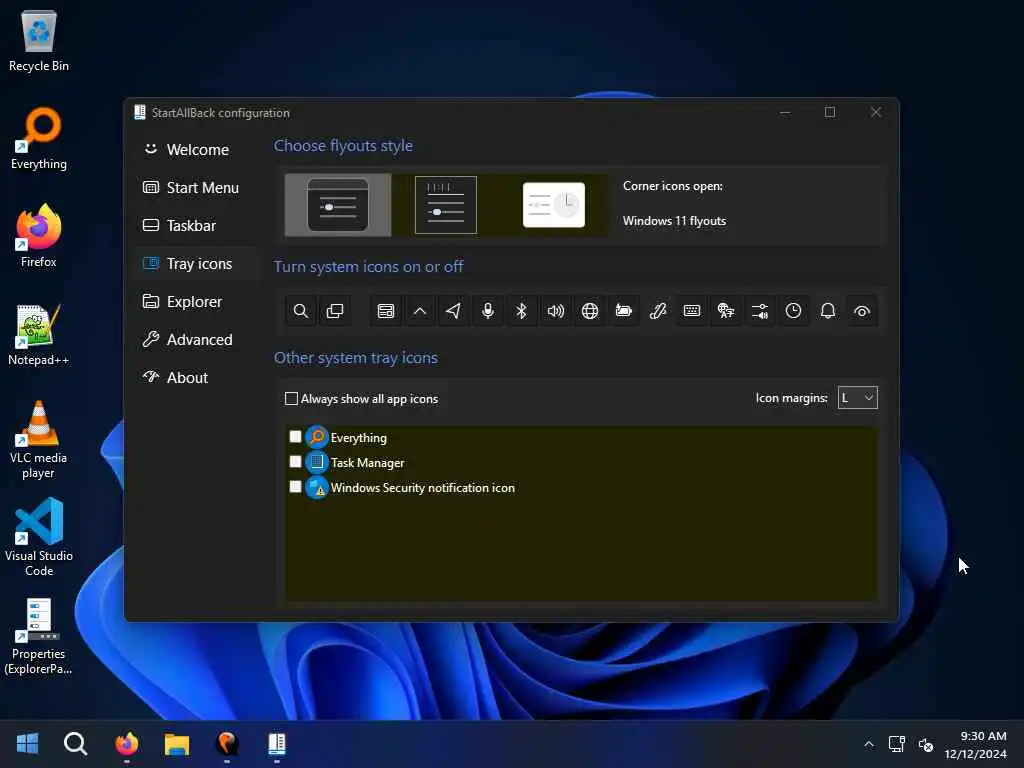Toggle the Search system icon
Screen dimensions: 1024x768
(x=300, y=311)
